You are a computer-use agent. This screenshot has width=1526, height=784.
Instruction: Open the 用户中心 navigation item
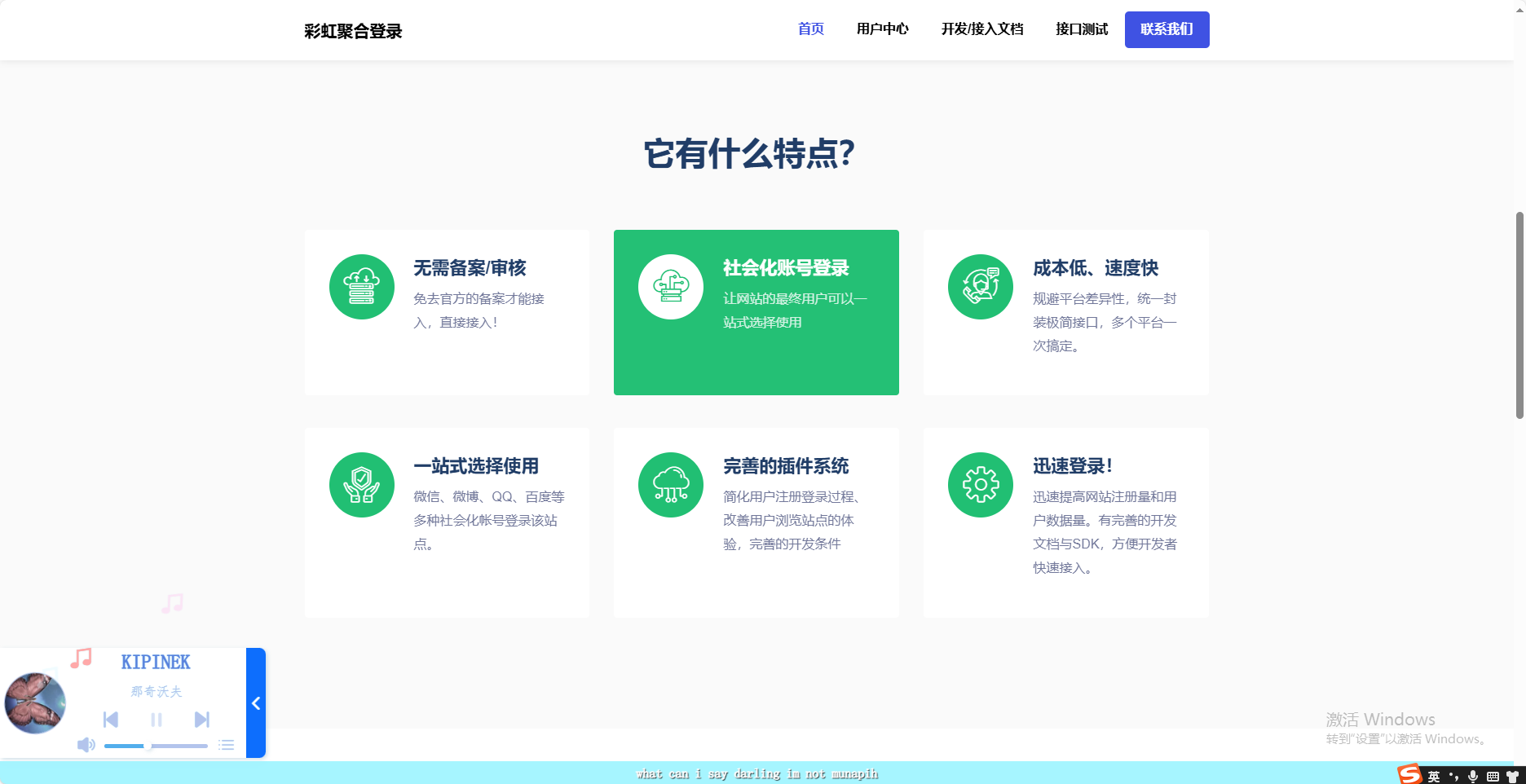point(883,29)
